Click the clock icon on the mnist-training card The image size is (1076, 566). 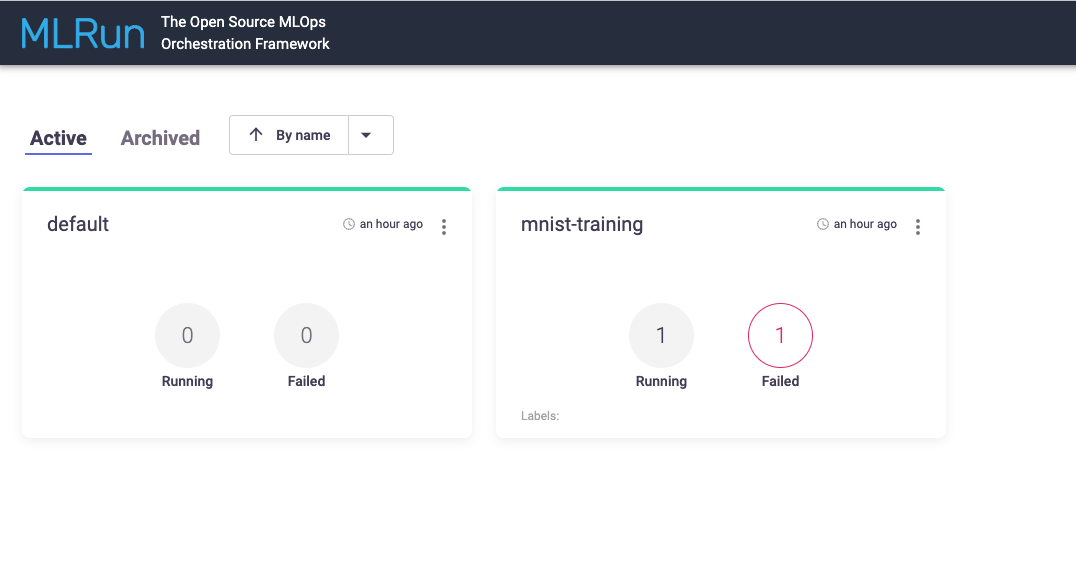(x=823, y=225)
